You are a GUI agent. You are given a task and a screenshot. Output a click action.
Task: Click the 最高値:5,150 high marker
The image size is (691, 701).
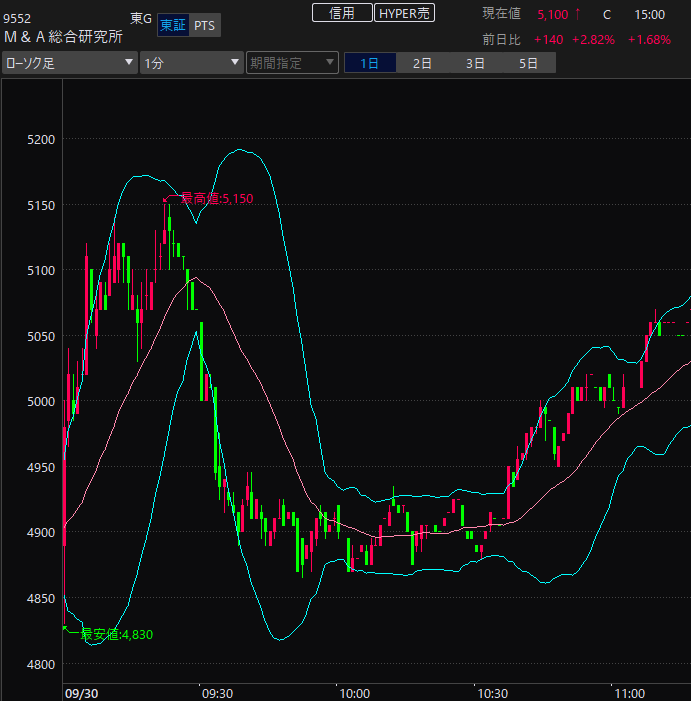(217, 198)
